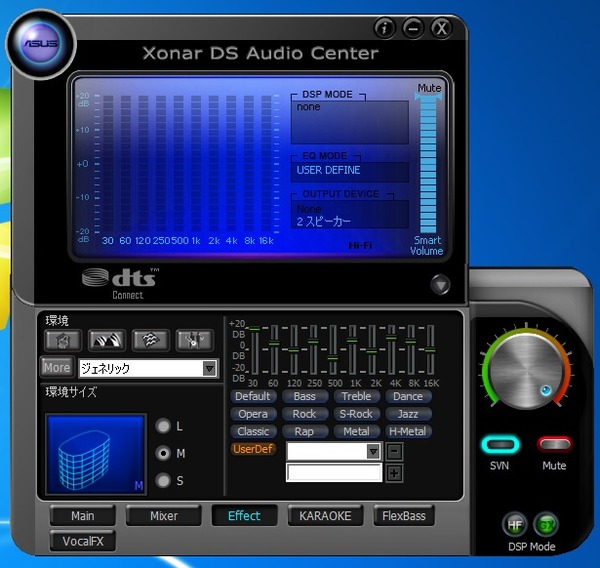This screenshot has width=600, height=568.
Task: Delete user preset with minus button
Action: 395,452
